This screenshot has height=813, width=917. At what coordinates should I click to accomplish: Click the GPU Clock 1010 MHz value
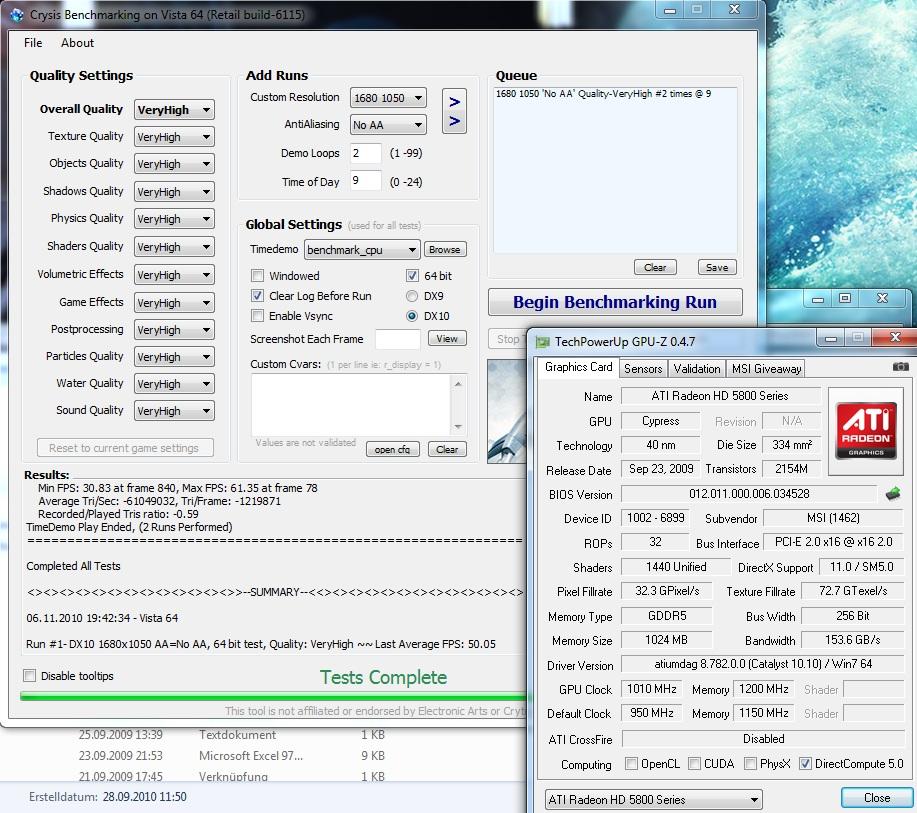pyautogui.click(x=651, y=689)
